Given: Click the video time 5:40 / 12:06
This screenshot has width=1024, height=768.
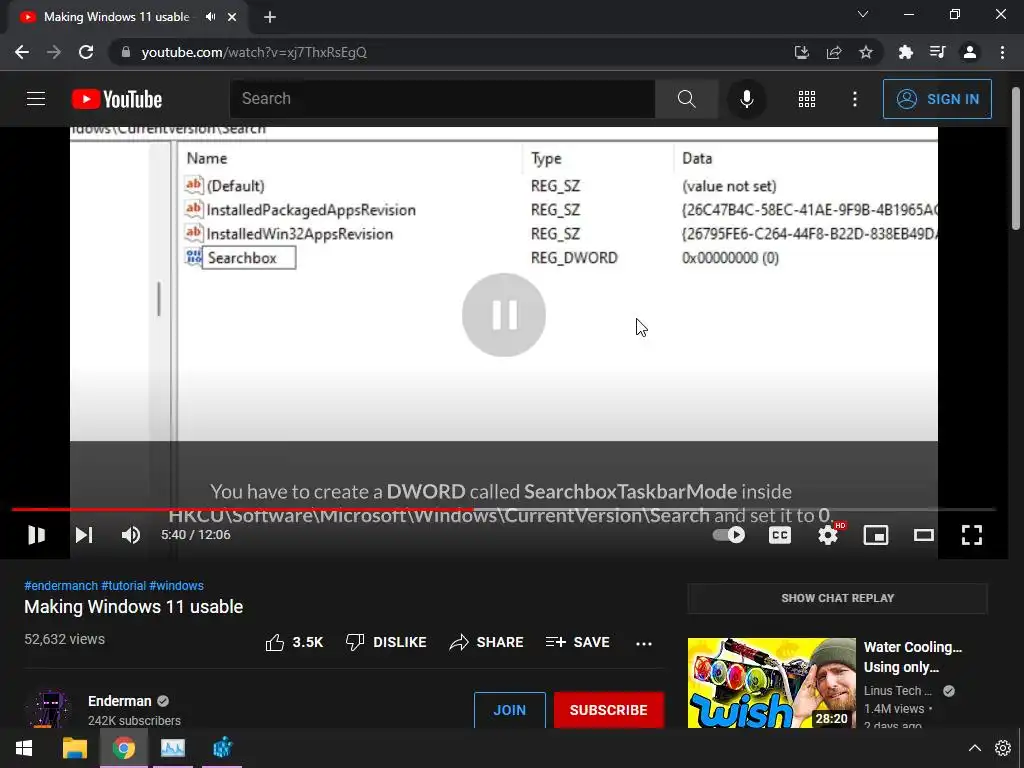Looking at the screenshot, I should click(196, 535).
